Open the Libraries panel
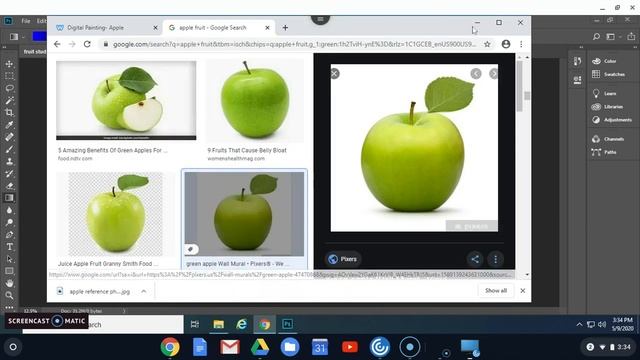 tap(607, 107)
